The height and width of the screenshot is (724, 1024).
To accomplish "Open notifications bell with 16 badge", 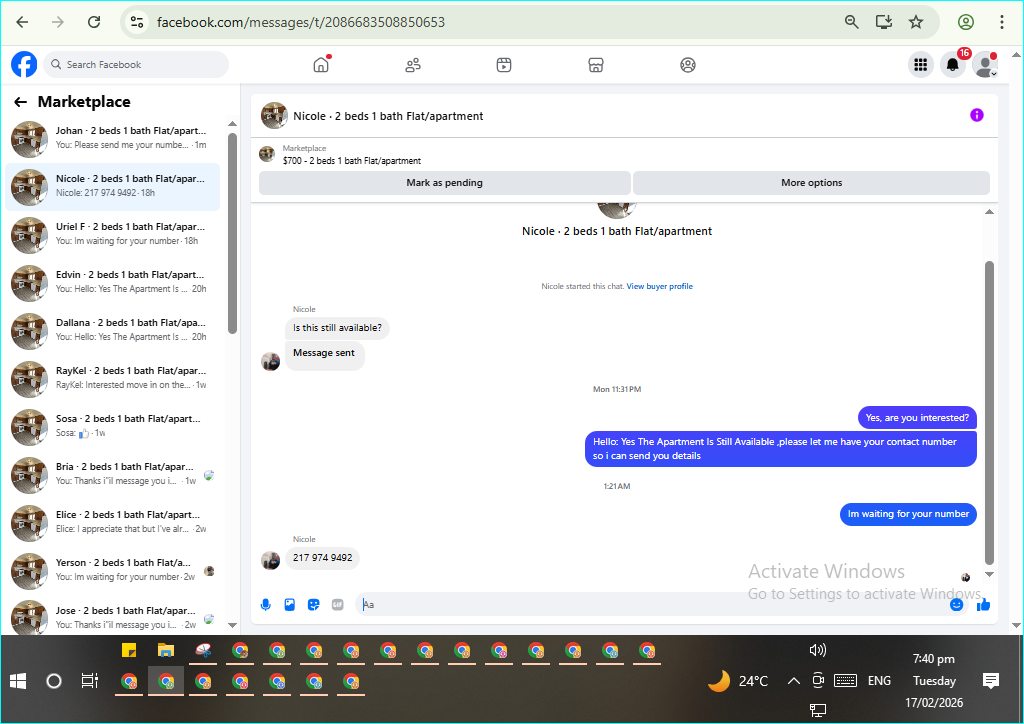I will [x=953, y=65].
